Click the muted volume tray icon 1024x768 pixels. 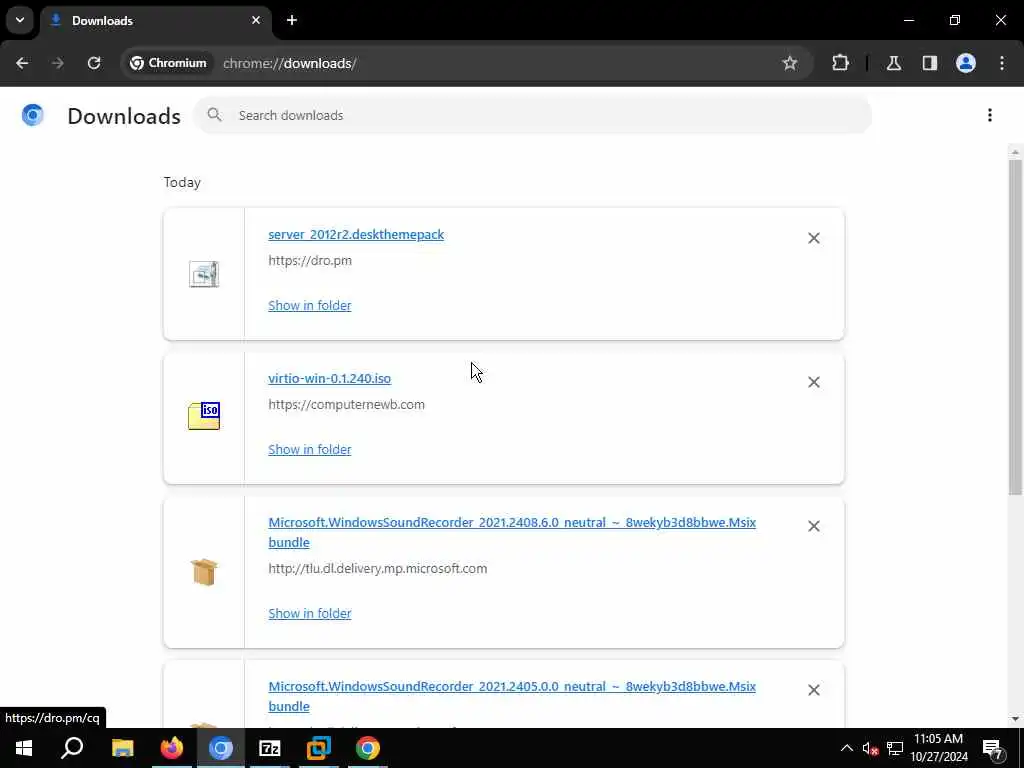[x=871, y=748]
